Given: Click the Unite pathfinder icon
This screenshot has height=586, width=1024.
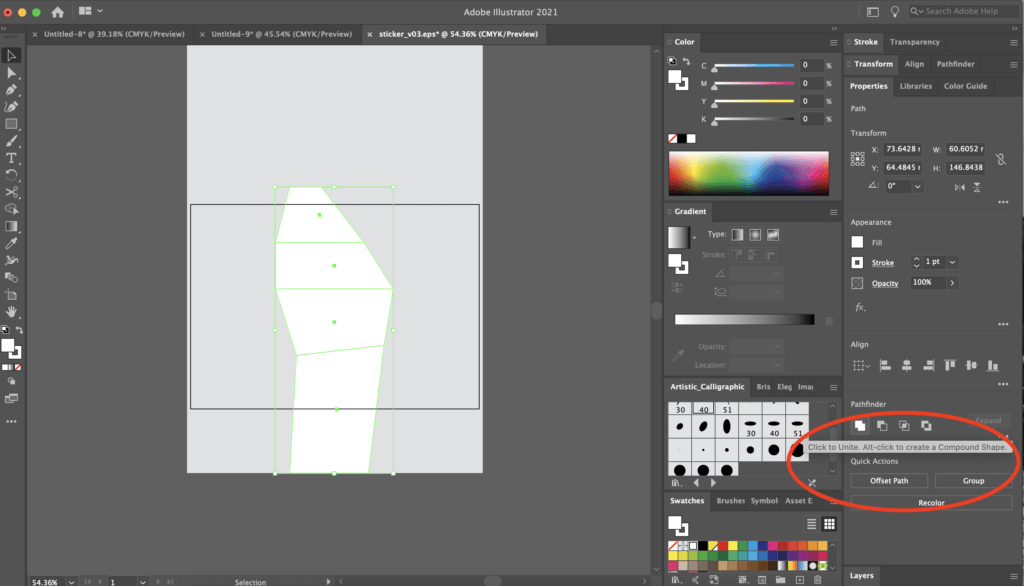Looking at the screenshot, I should [860, 426].
